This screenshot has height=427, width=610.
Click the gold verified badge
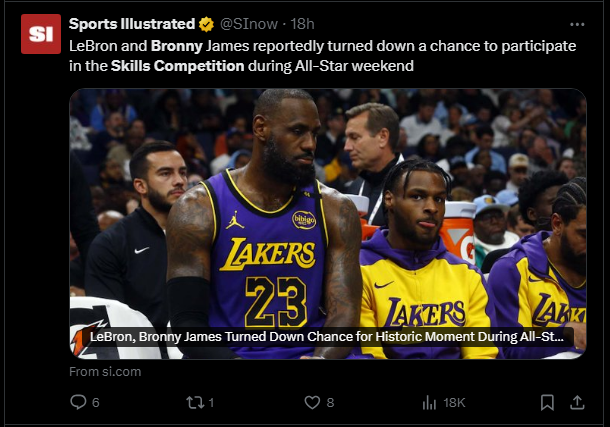(206, 24)
